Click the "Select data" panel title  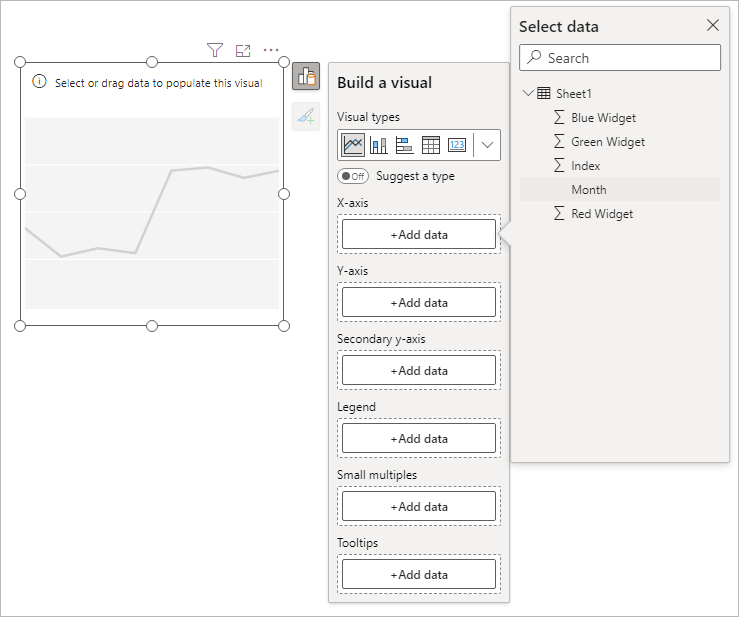click(558, 26)
